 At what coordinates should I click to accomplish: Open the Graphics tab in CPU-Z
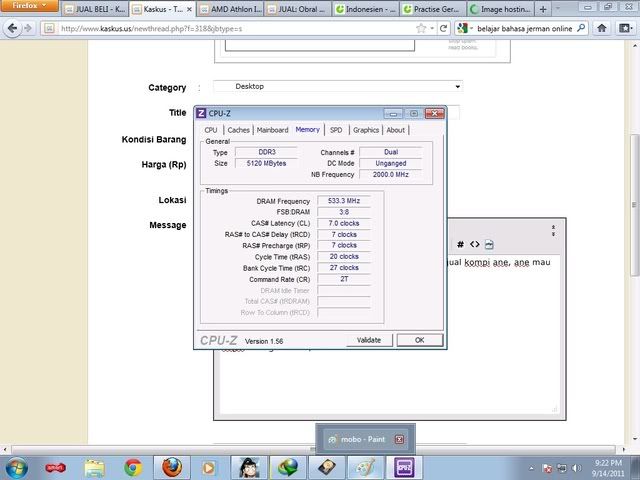pyautogui.click(x=366, y=130)
